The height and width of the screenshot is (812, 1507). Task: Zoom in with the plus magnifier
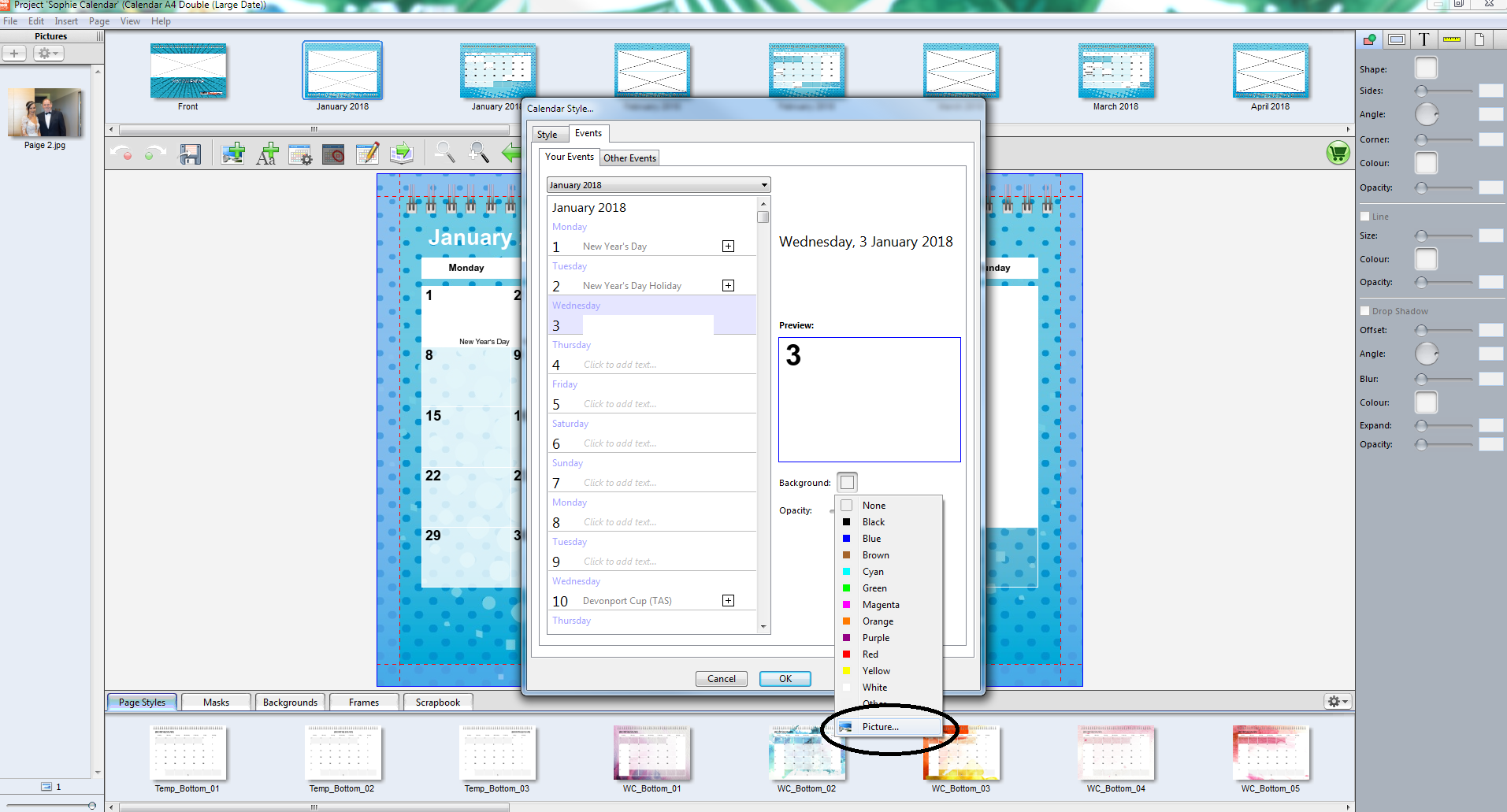pyautogui.click(x=478, y=153)
